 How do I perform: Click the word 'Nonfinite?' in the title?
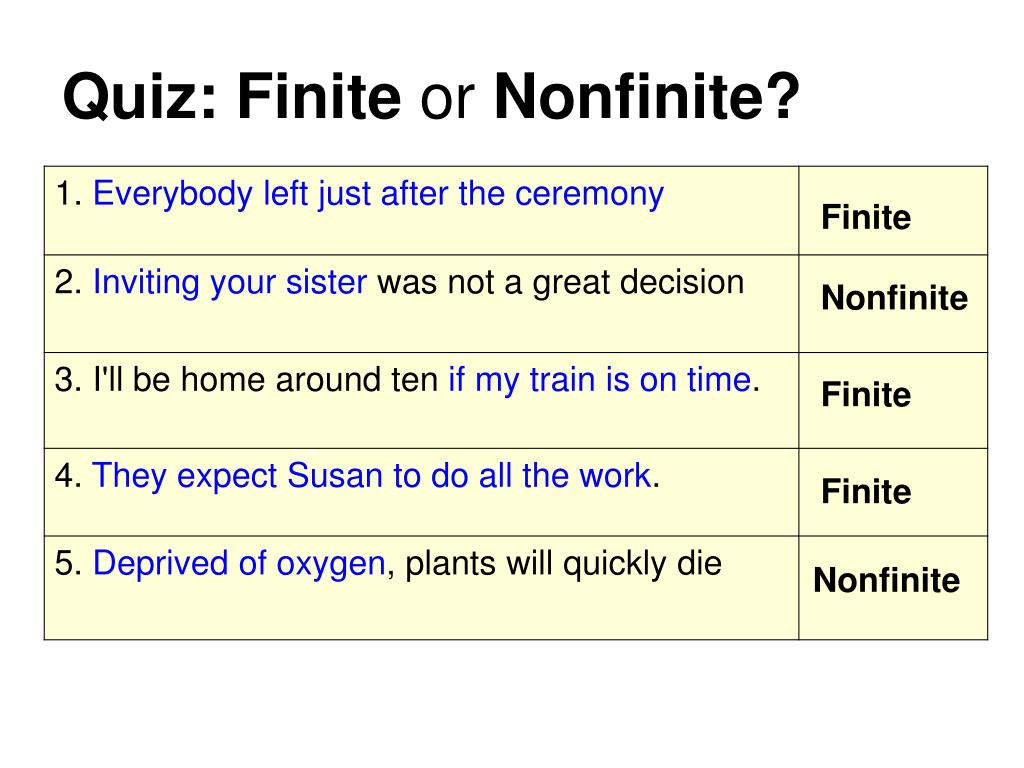coord(647,97)
